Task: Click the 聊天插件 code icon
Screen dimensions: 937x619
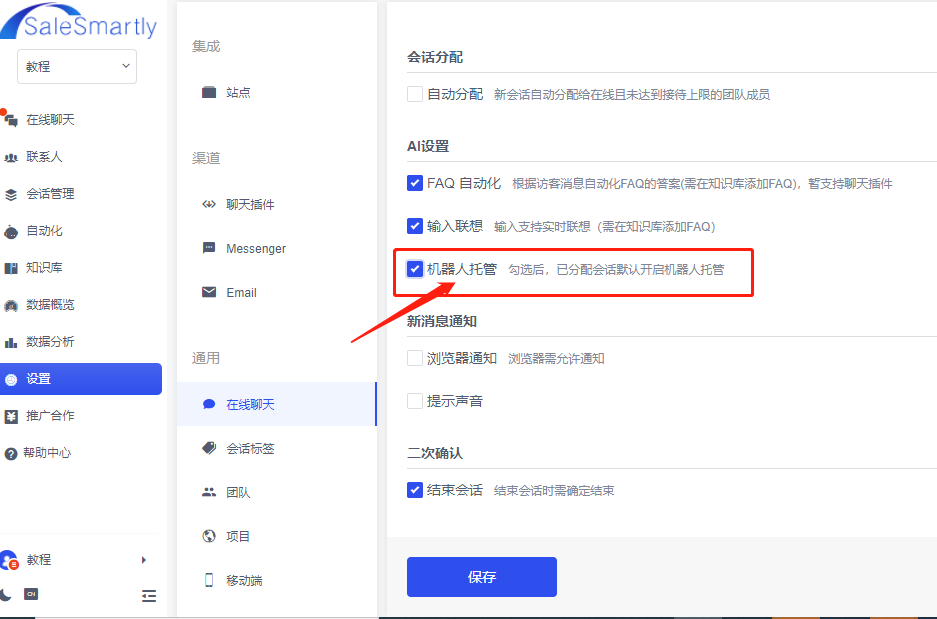Action: [209, 204]
